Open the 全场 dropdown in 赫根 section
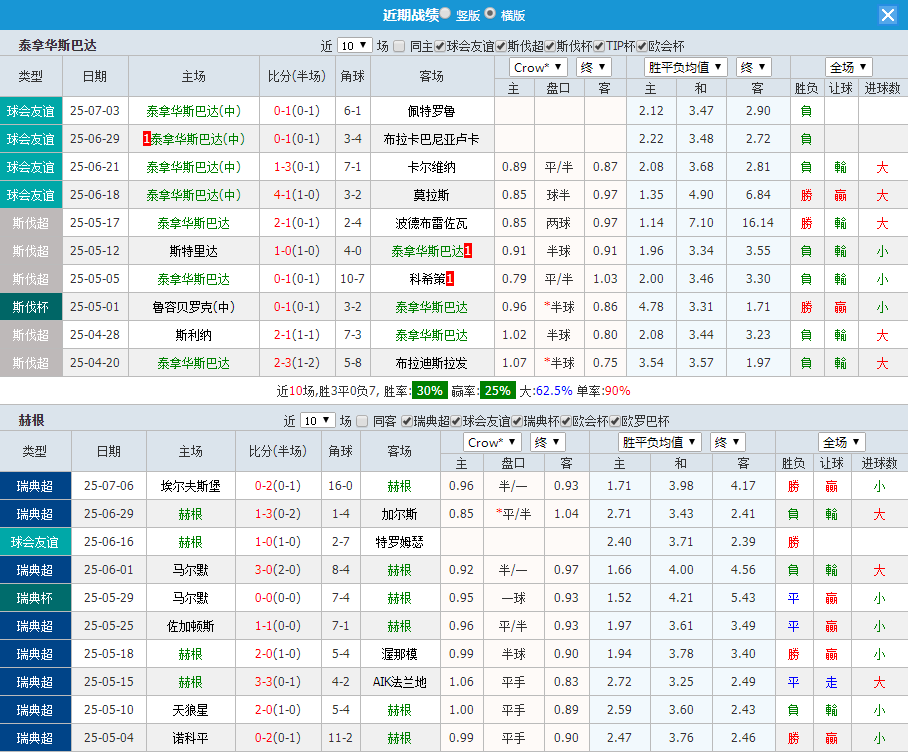 point(842,441)
